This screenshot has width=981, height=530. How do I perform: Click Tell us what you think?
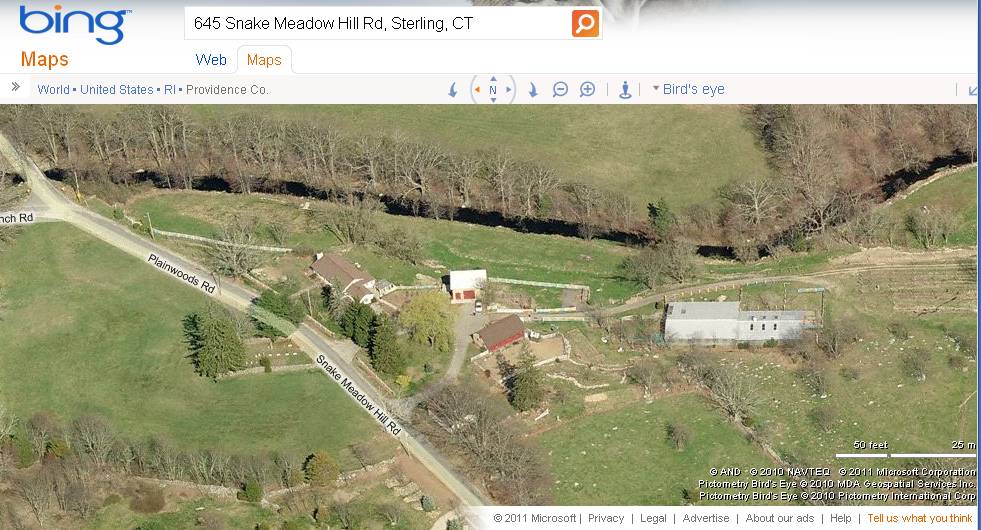[920, 518]
